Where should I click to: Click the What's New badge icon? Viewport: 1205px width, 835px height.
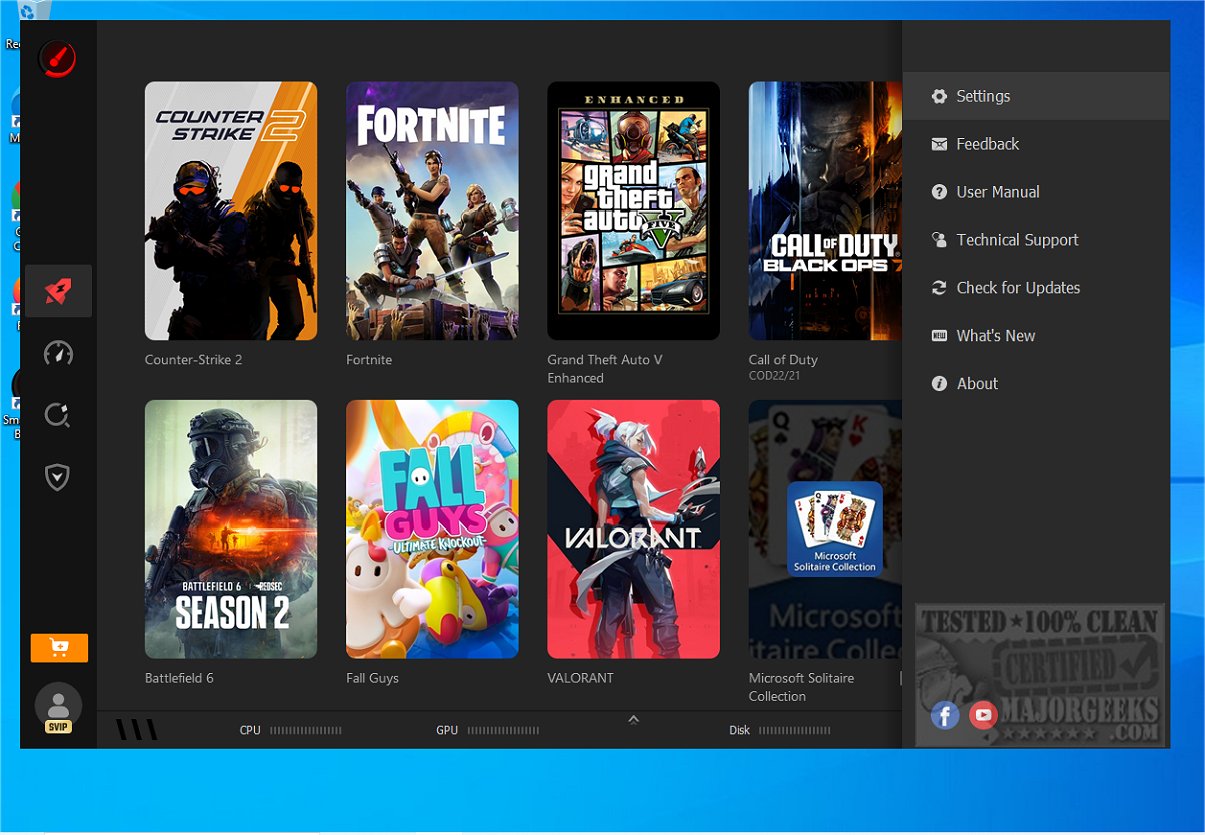[x=939, y=336]
